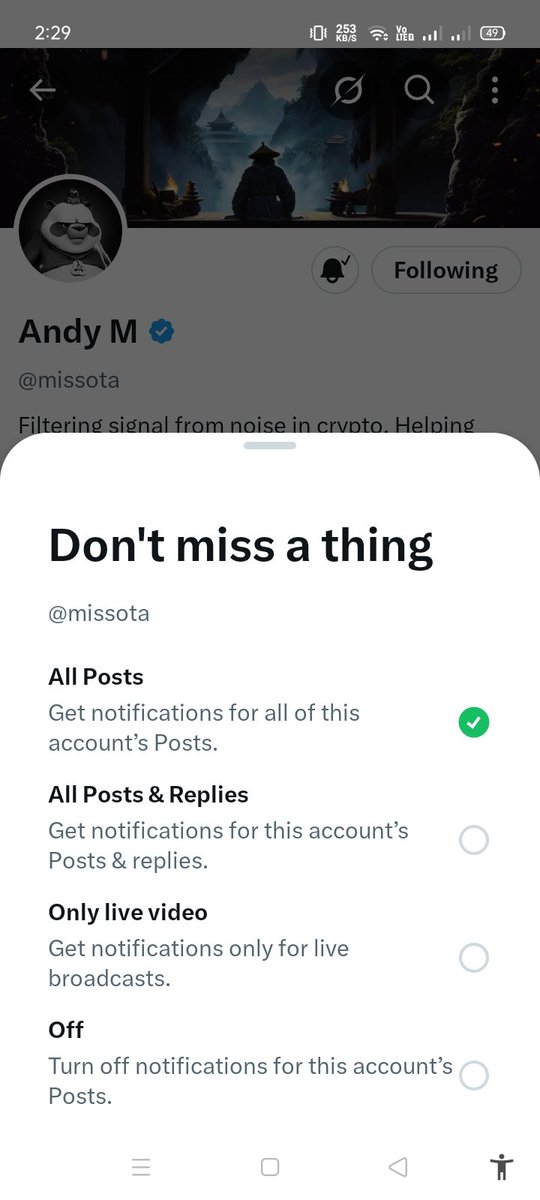Open the three-dot overflow menu

click(495, 90)
